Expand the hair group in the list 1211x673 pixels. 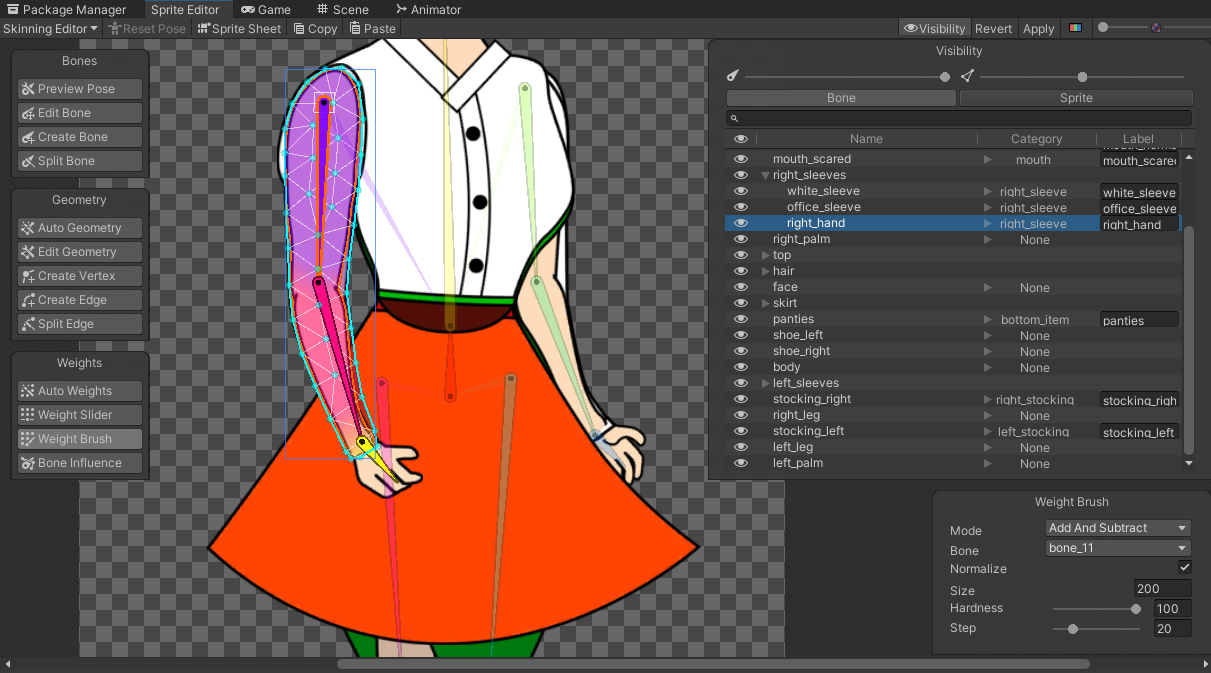[766, 271]
